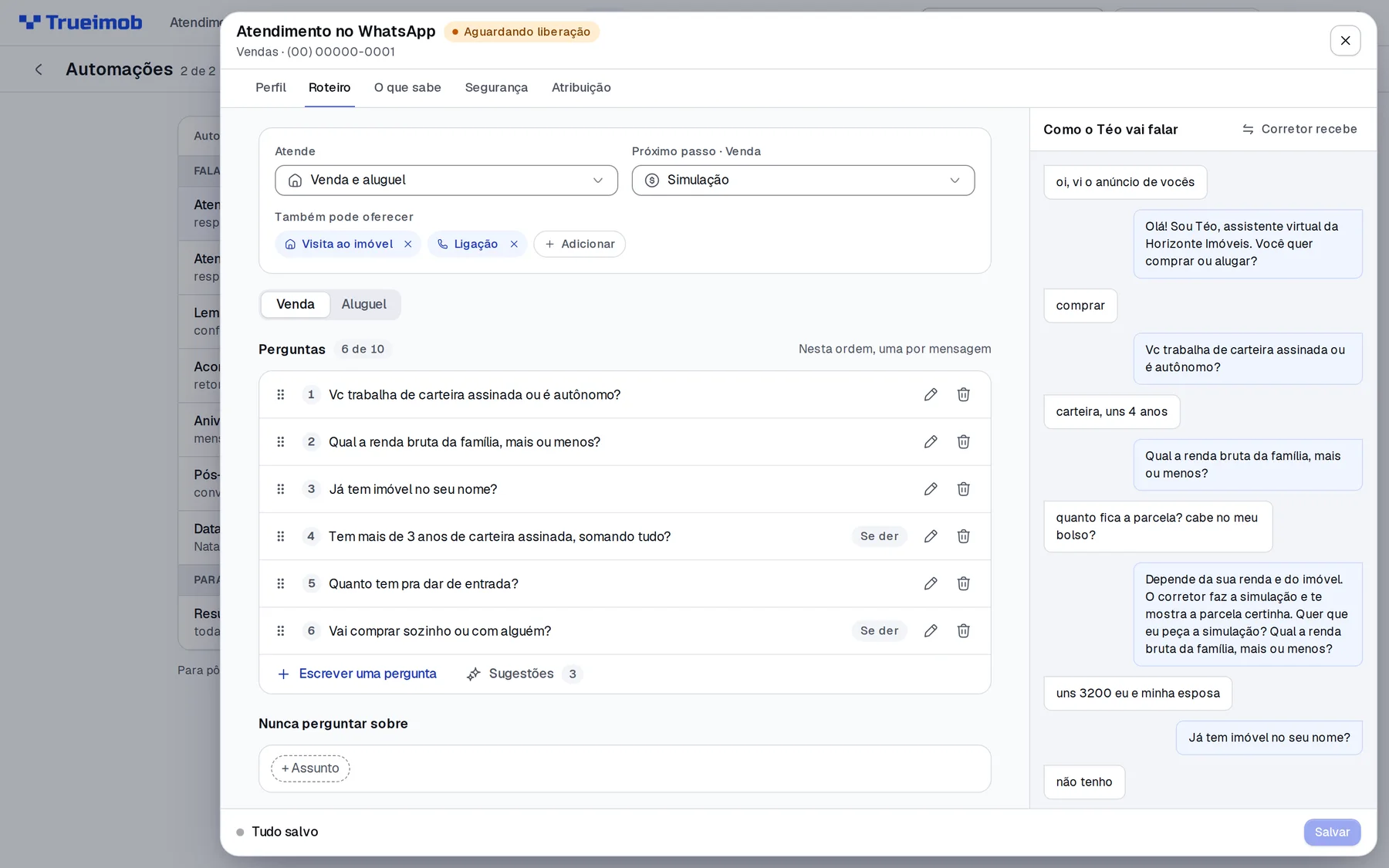Toggle Se der tag on question 4

click(879, 536)
